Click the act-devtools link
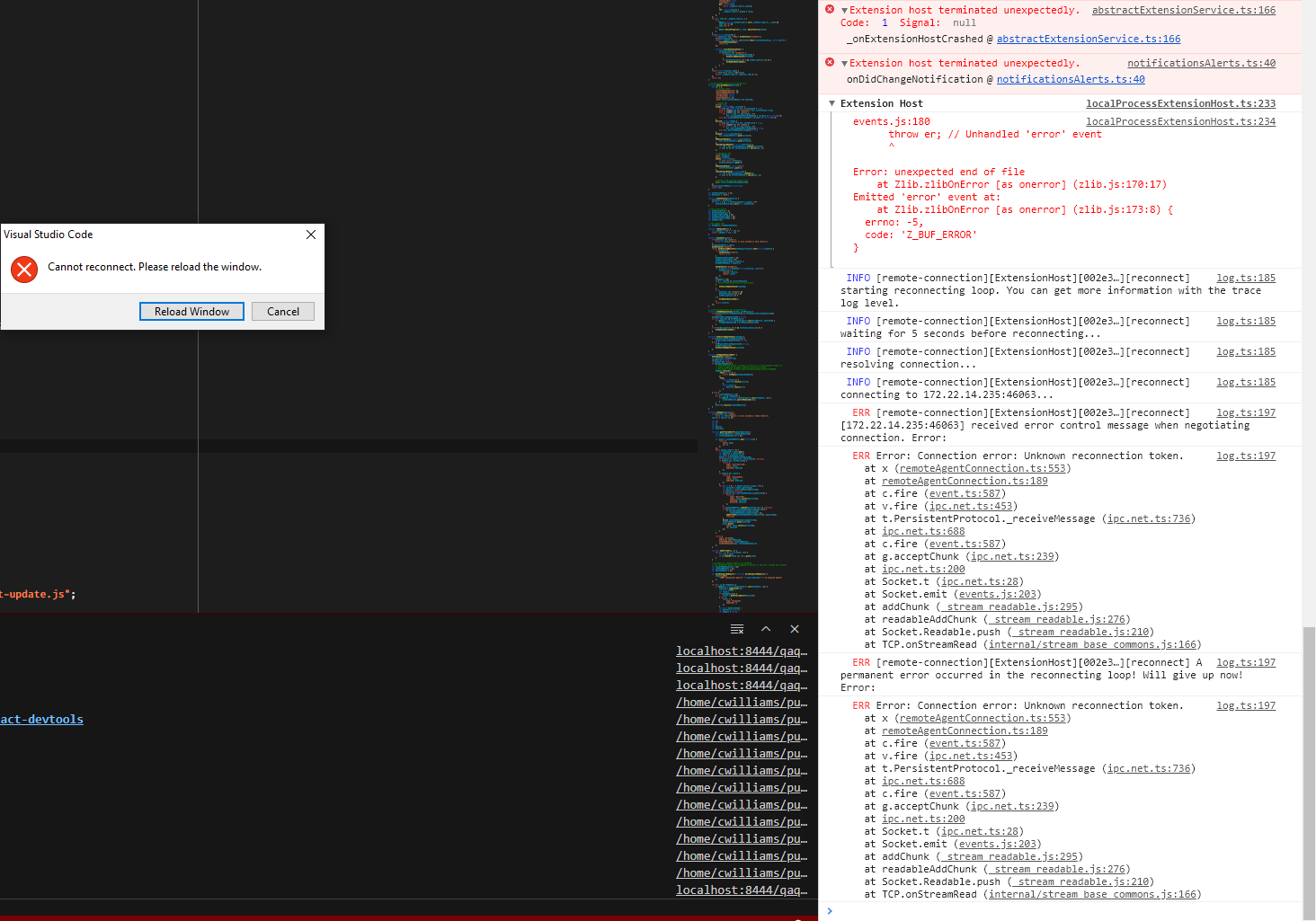 (x=41, y=719)
